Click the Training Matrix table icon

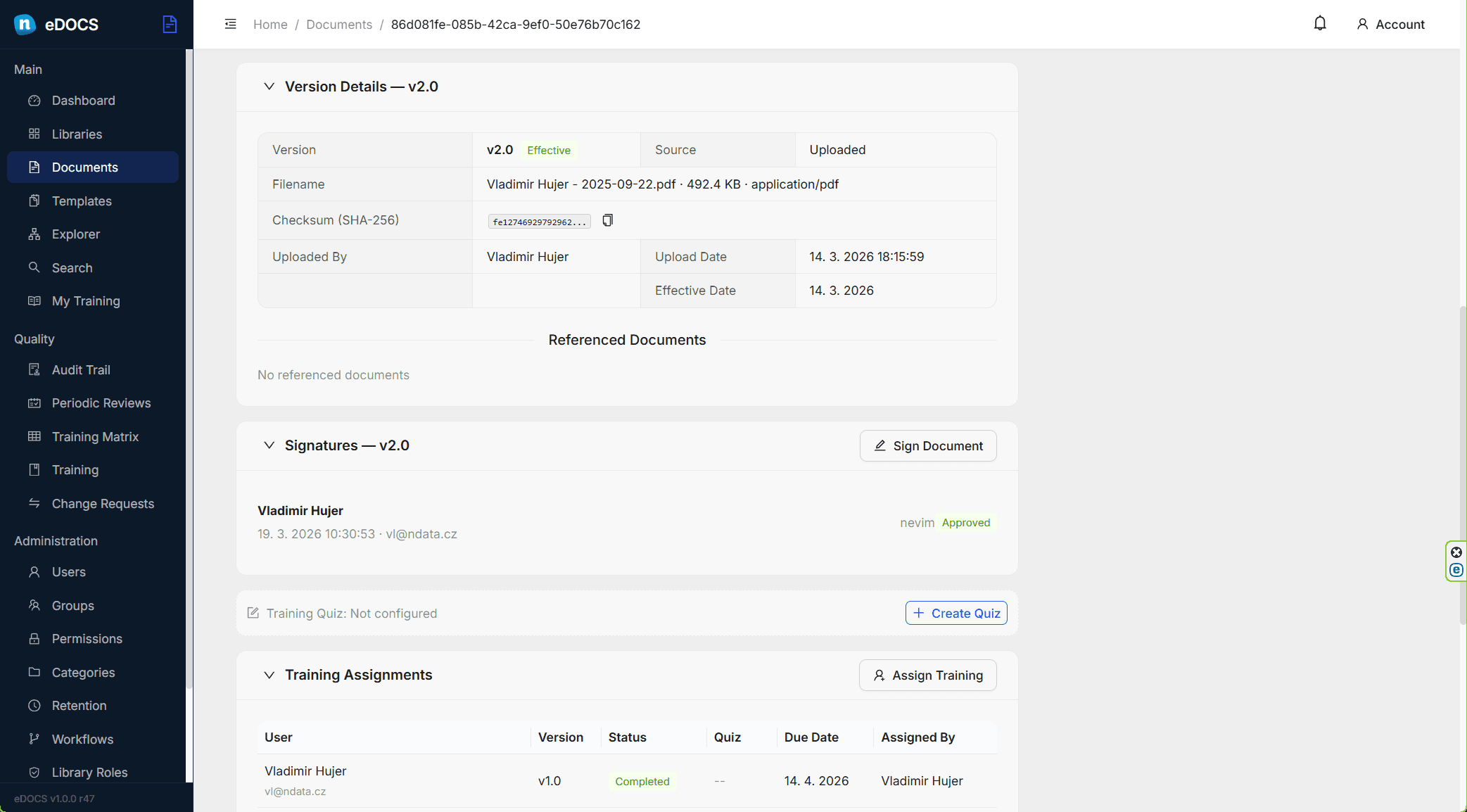click(x=34, y=436)
